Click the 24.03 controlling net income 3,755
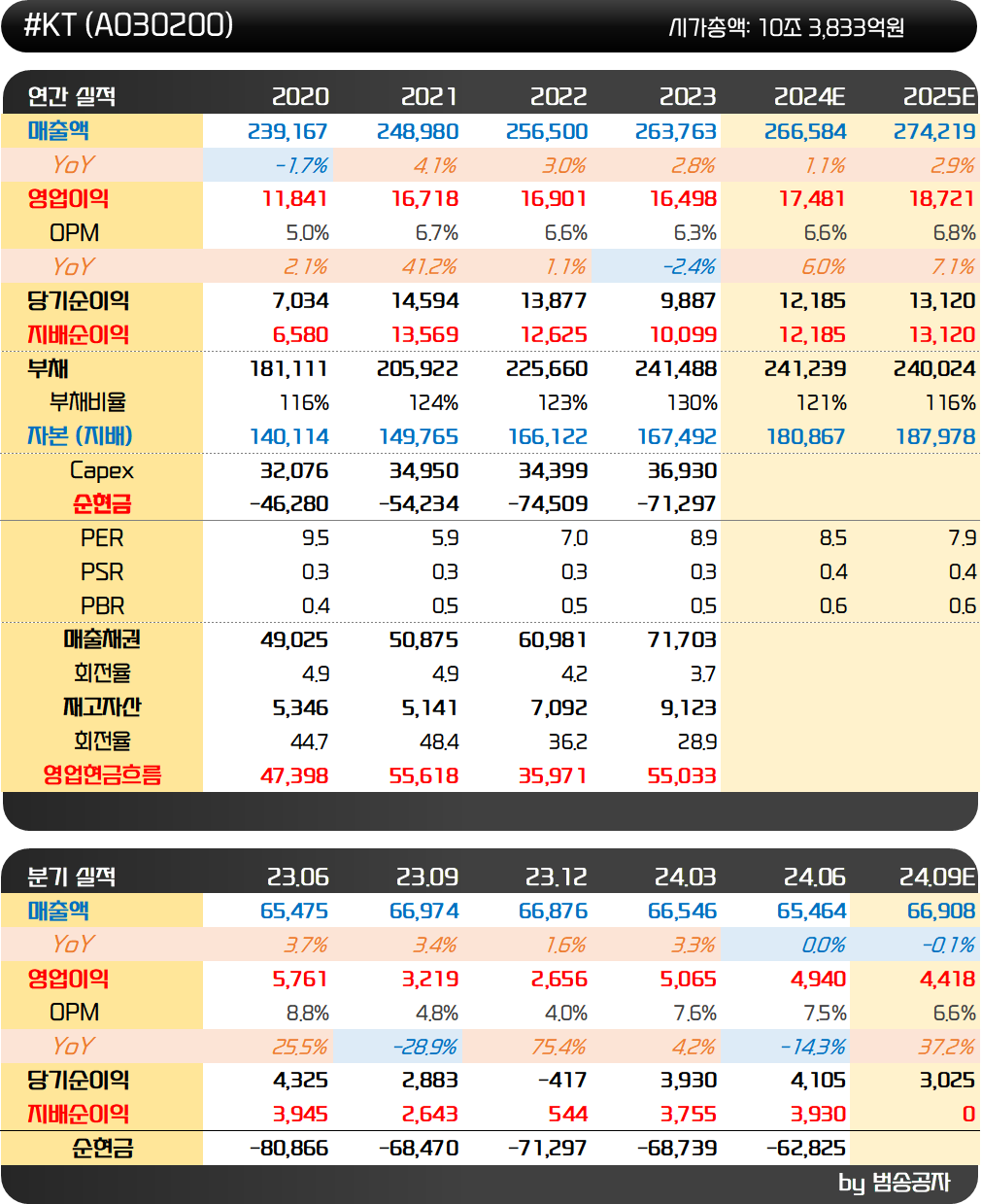The image size is (981, 1204). pos(689,1115)
